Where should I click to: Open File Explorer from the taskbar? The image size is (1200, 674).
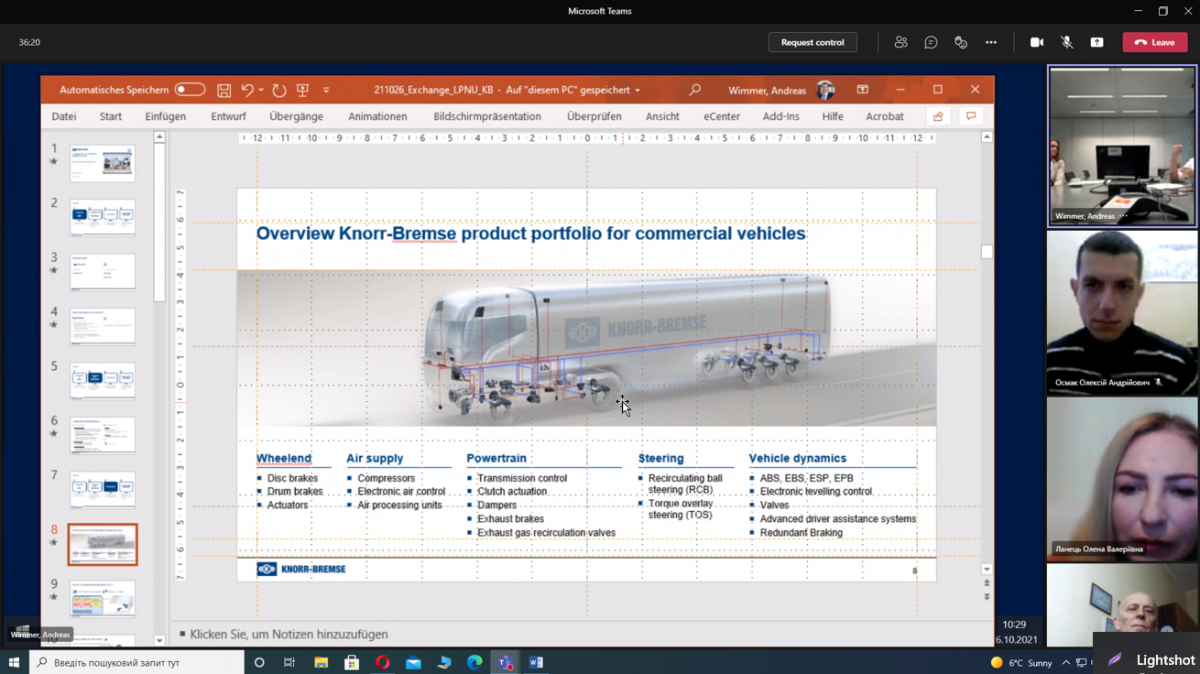[x=321, y=662]
